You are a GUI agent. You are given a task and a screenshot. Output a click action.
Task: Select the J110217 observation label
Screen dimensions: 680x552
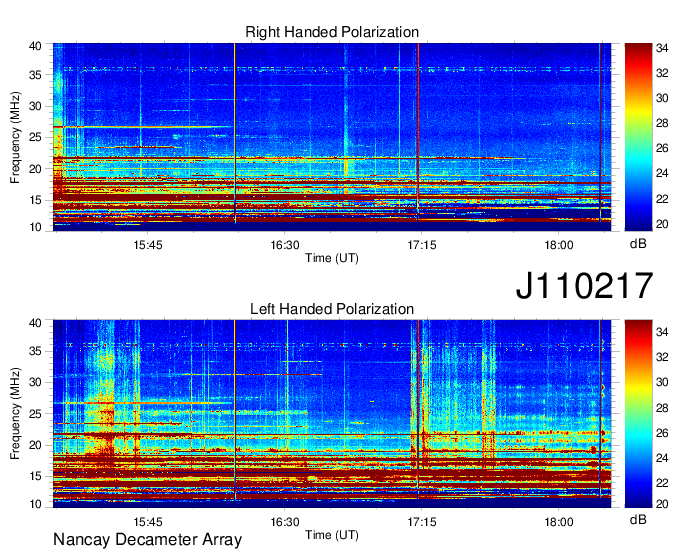pos(584,286)
